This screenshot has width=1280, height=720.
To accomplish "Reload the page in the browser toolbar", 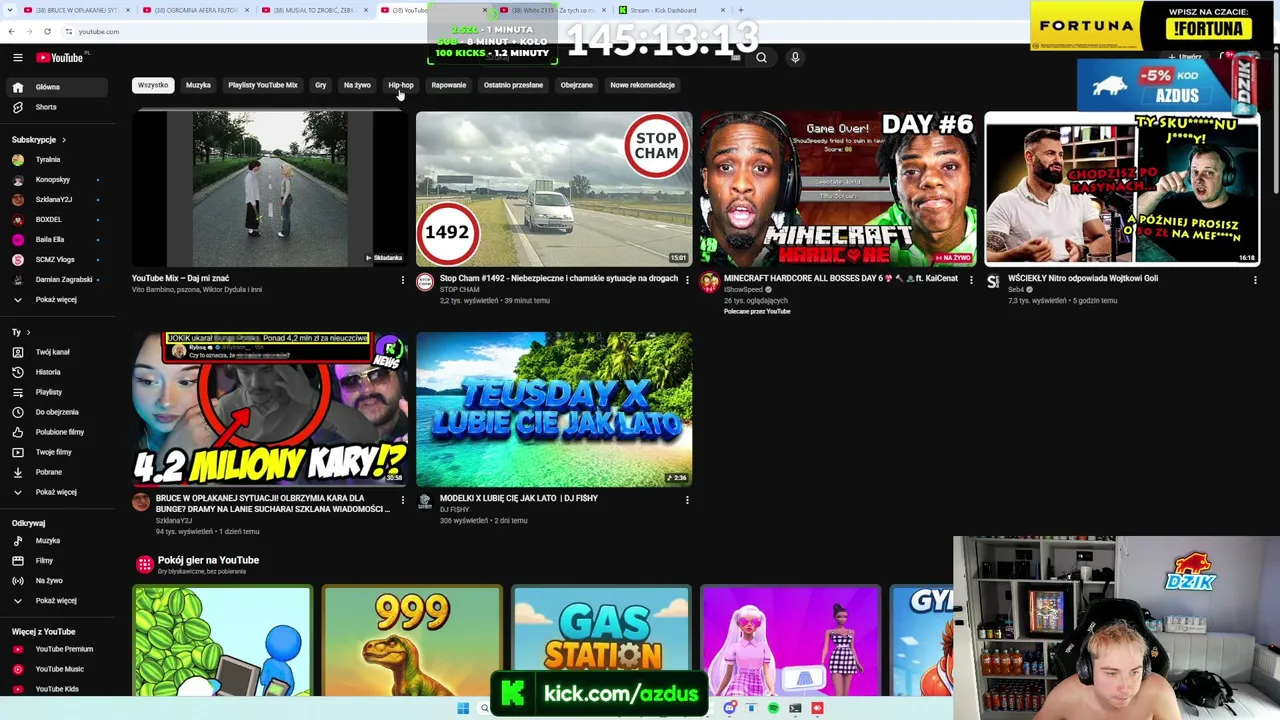I will (47, 31).
